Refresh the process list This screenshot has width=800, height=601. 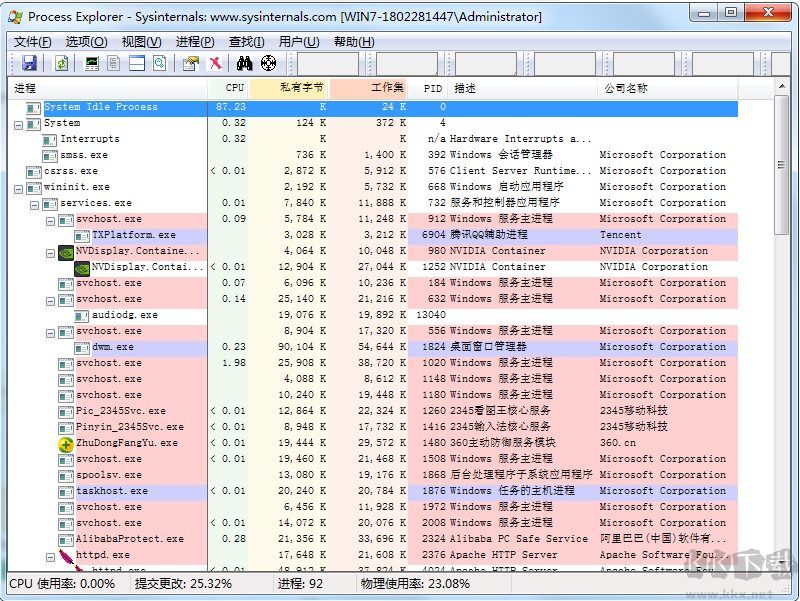point(61,63)
